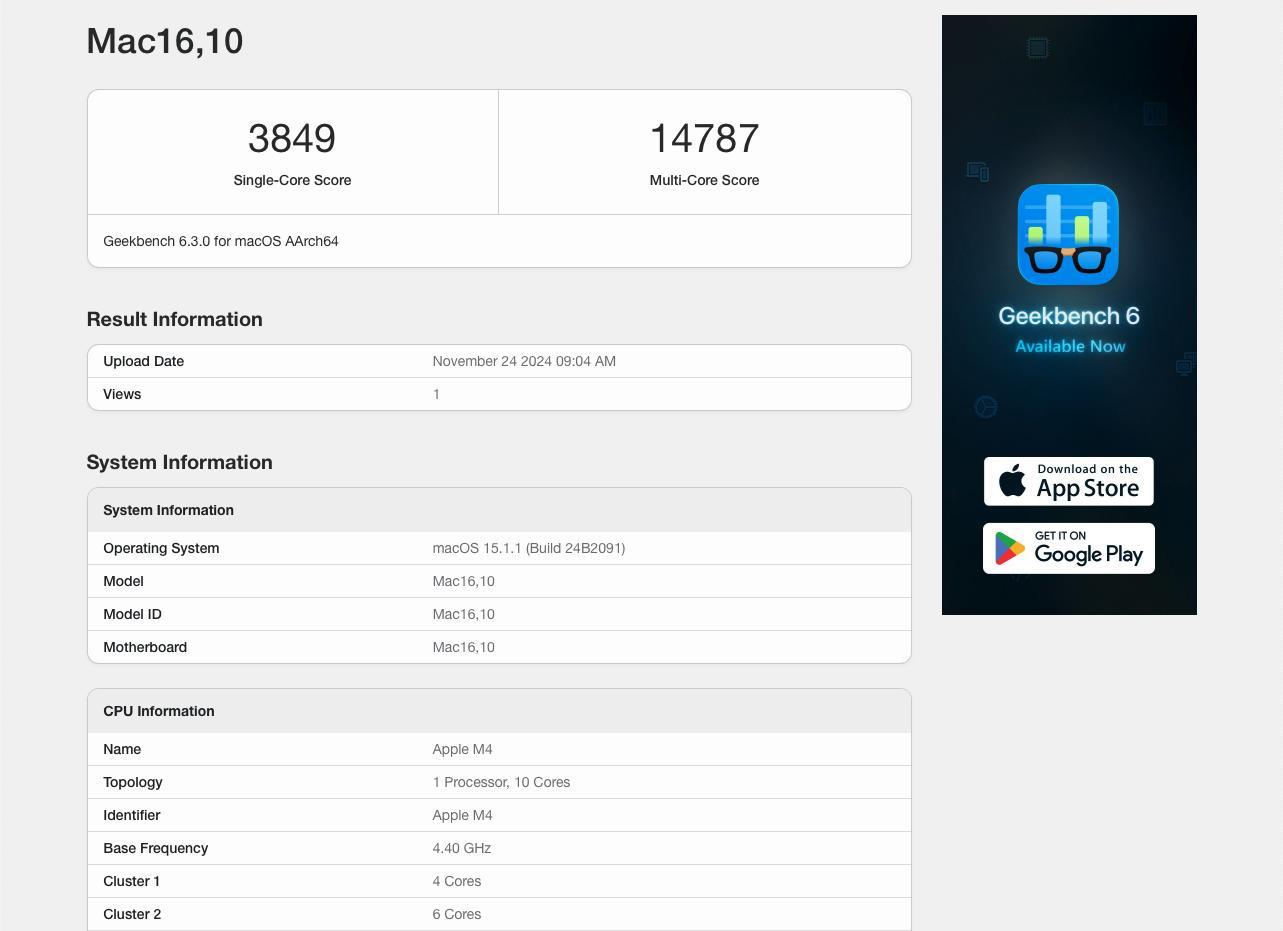Click the CPU Information table header
This screenshot has height=931, width=1283.
pos(499,711)
